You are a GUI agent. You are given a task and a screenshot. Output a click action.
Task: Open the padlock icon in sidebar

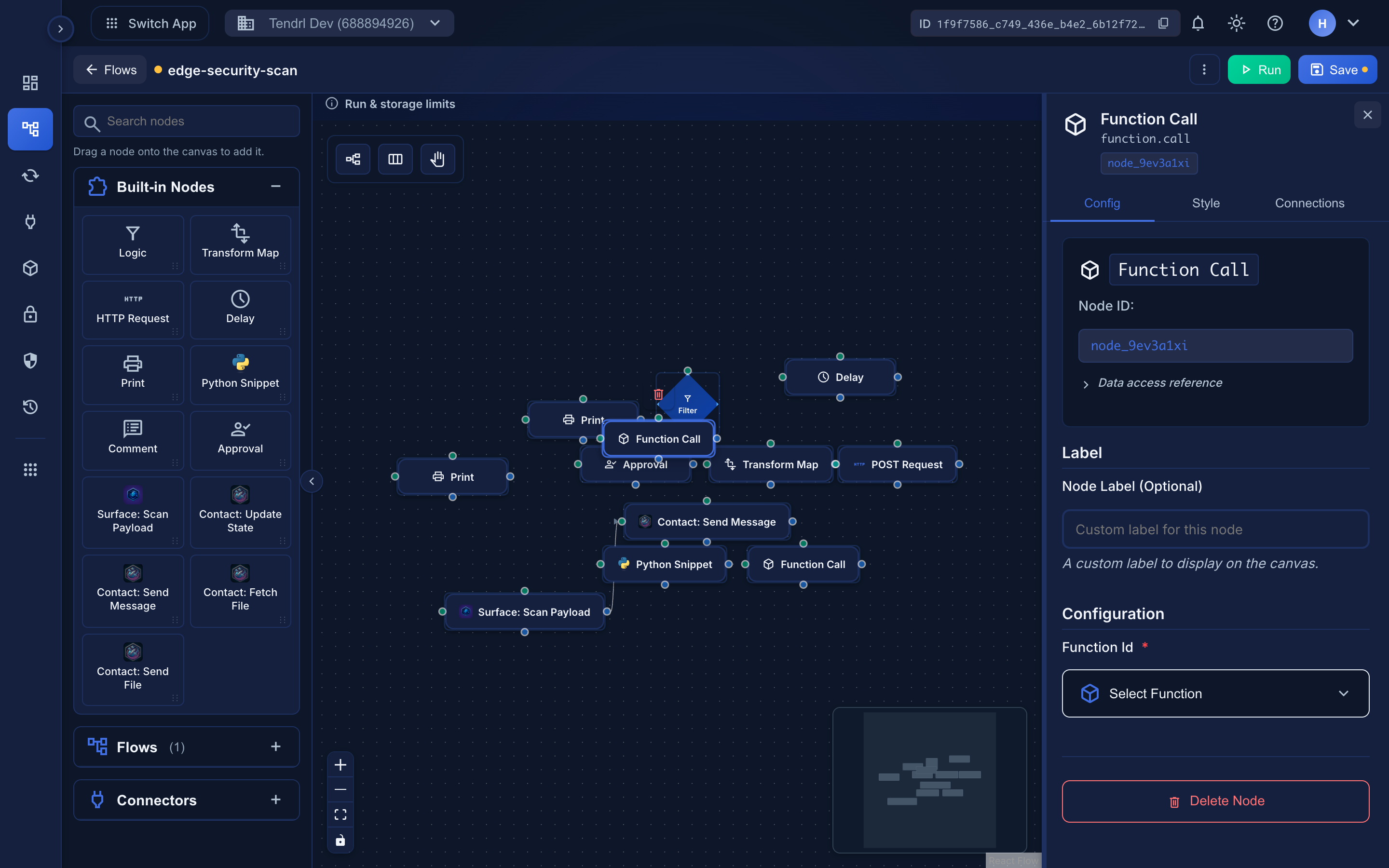30,314
